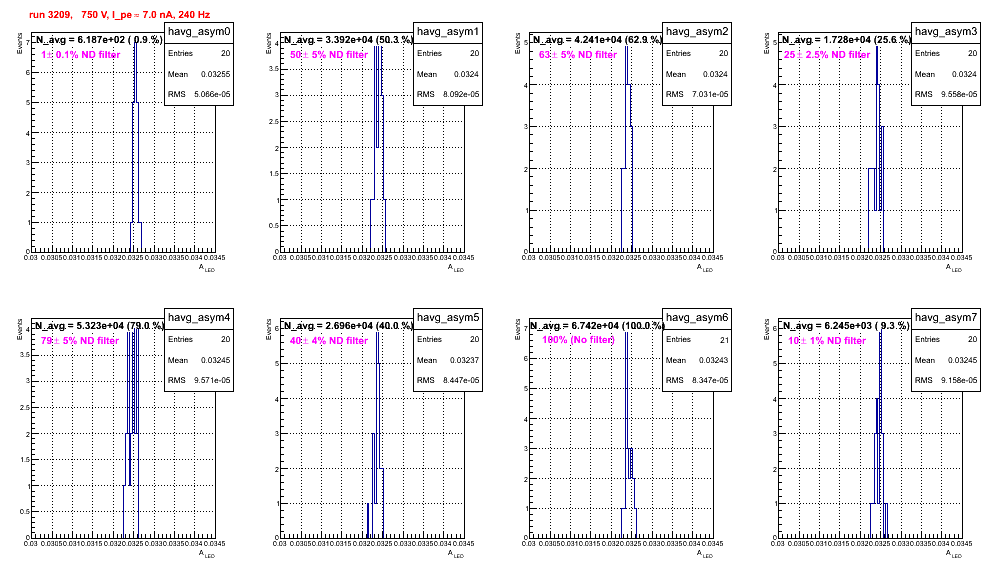
Task: Click the RMS value 8.092e-05
Action: (461, 95)
